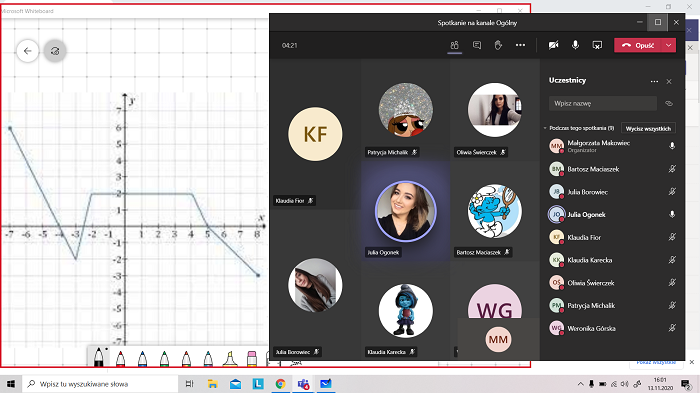Select the yellow highlighter tool
Screen dimensions: 700x393
click(x=230, y=359)
